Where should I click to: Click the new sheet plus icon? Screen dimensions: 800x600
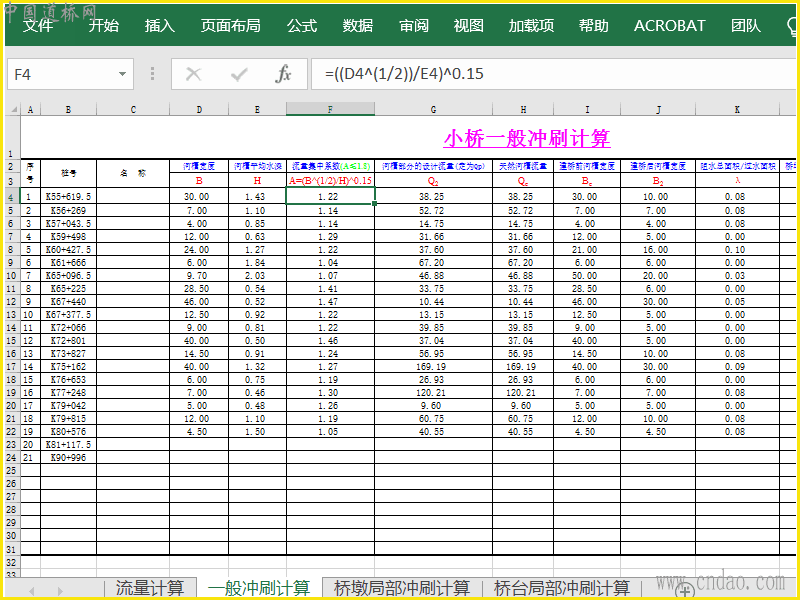point(685,590)
